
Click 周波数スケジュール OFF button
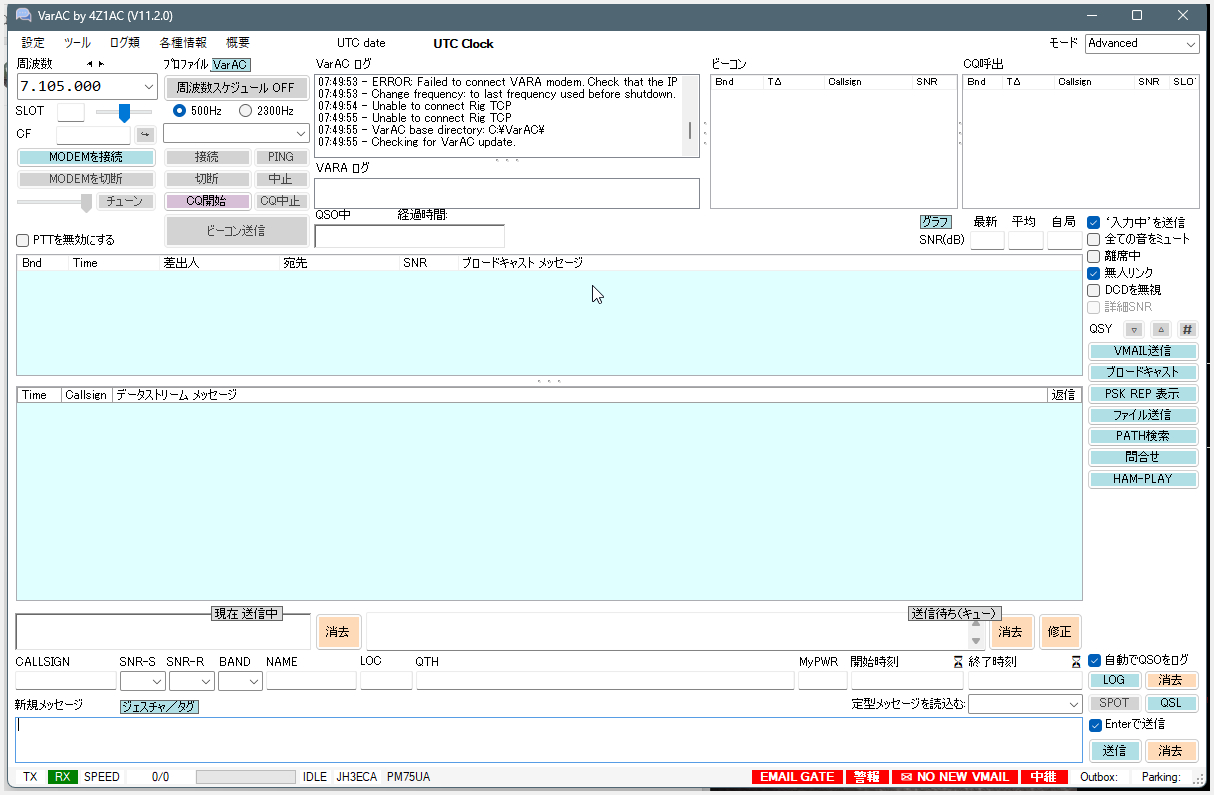click(236, 87)
